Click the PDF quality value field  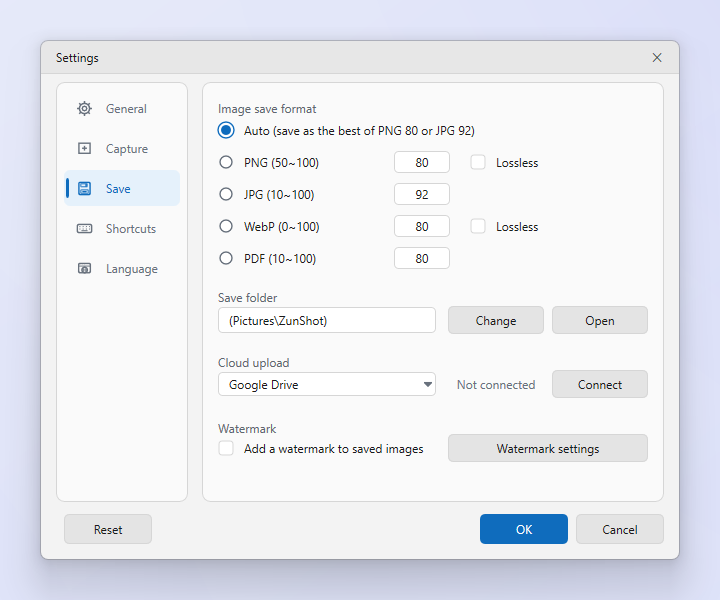[422, 258]
